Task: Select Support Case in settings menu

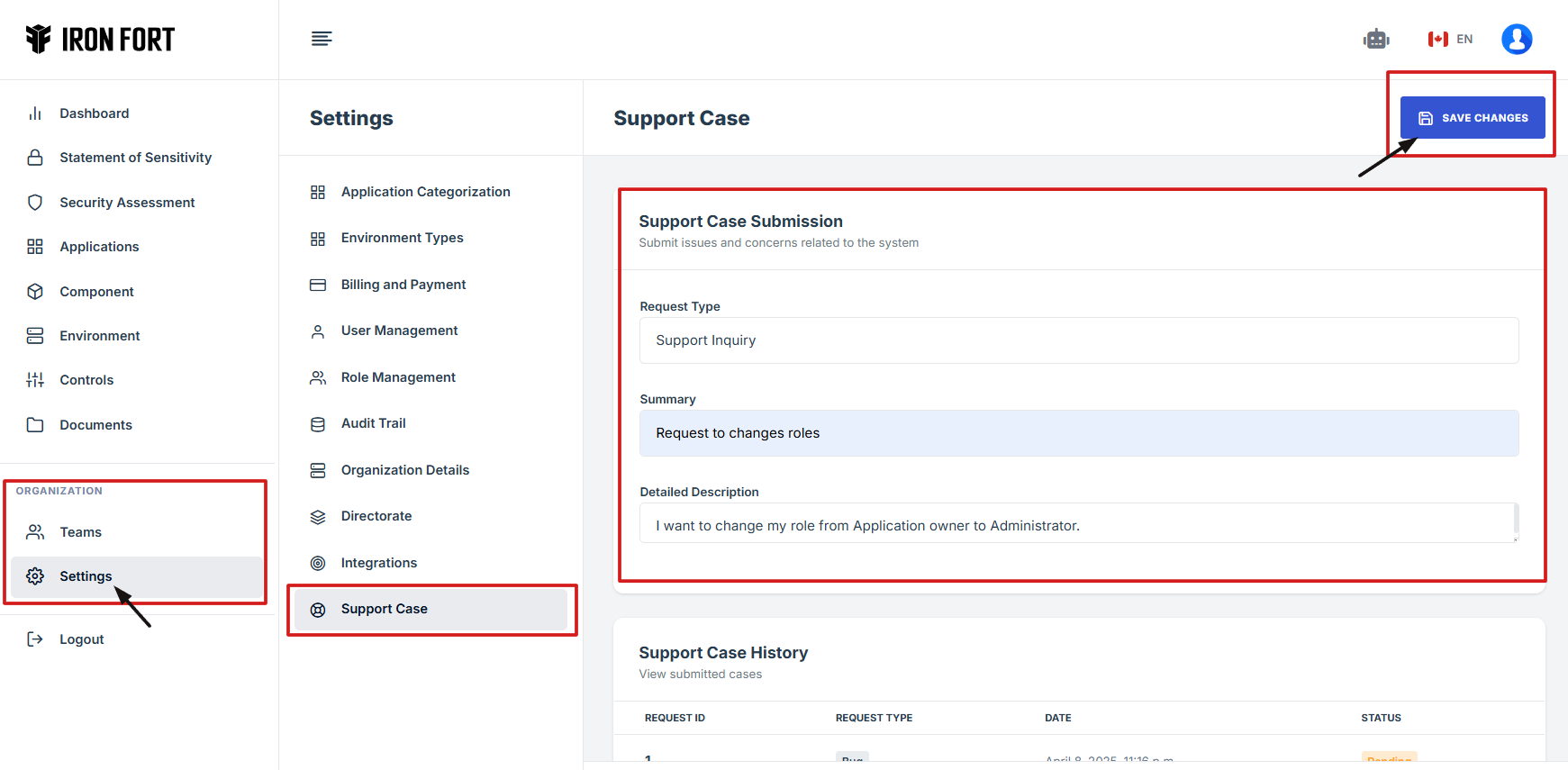Action: click(x=385, y=610)
